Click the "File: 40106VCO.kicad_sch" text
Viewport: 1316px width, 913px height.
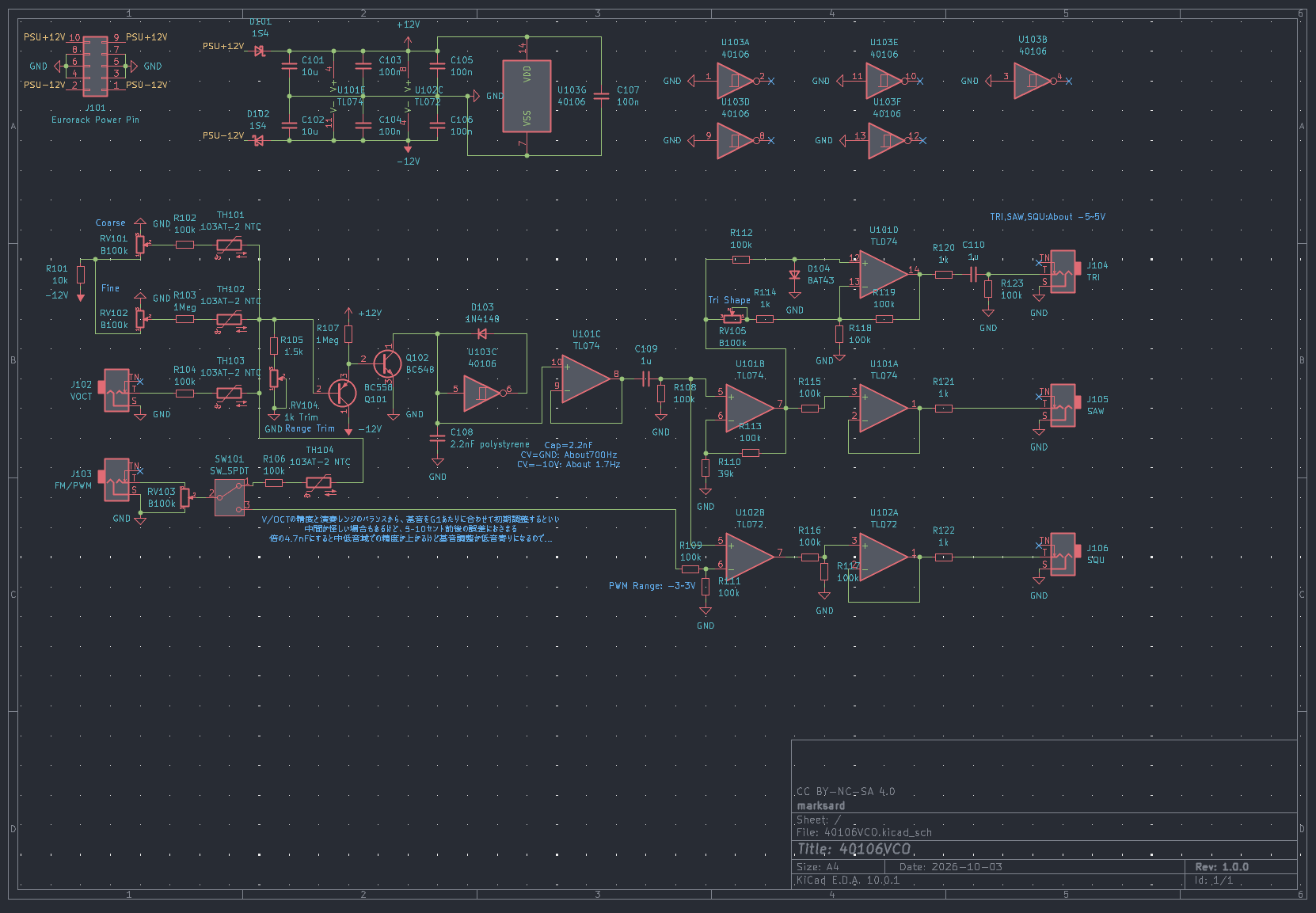[x=864, y=832]
